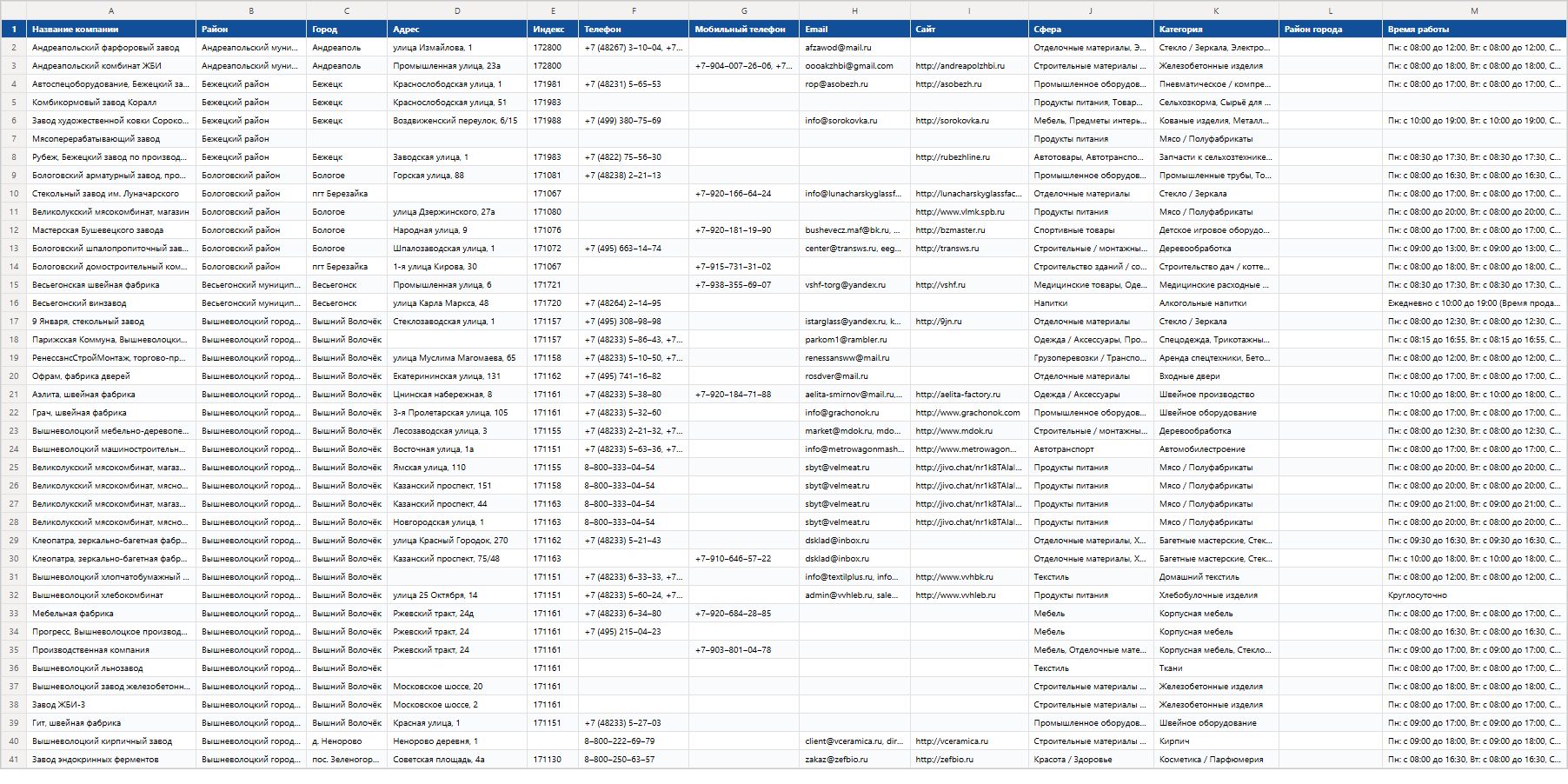The image size is (1568, 784).
Task: Click the 'Адрес' header cell
Action: (457, 29)
